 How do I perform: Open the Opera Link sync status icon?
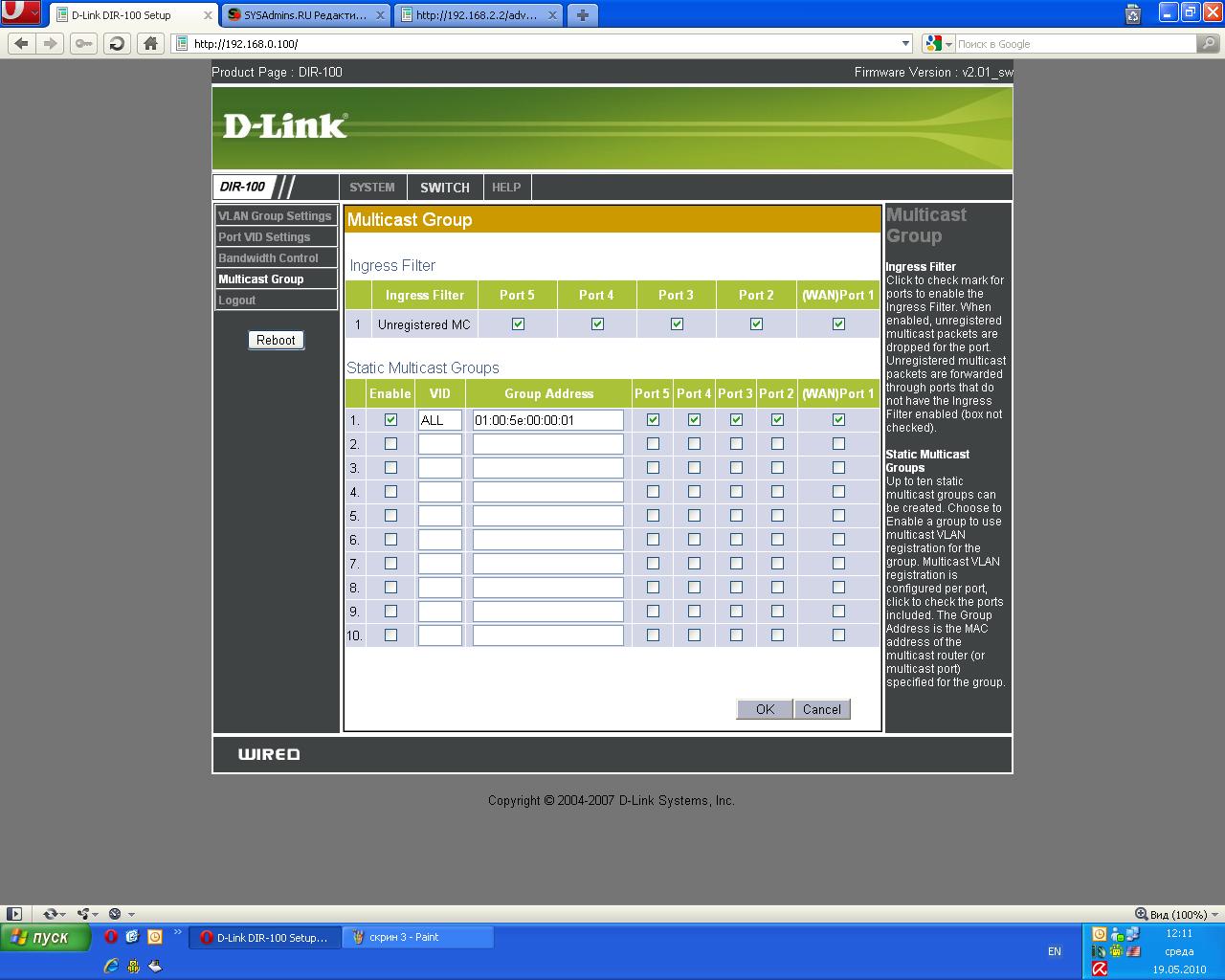50,914
